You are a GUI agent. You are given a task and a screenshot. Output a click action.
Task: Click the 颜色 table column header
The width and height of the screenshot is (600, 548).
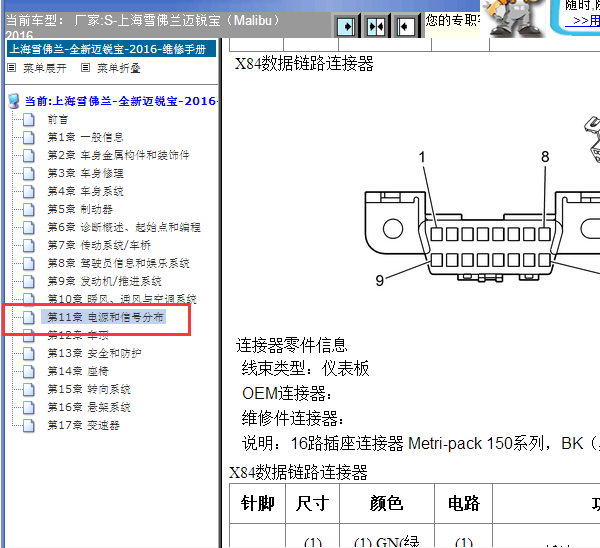[386, 503]
